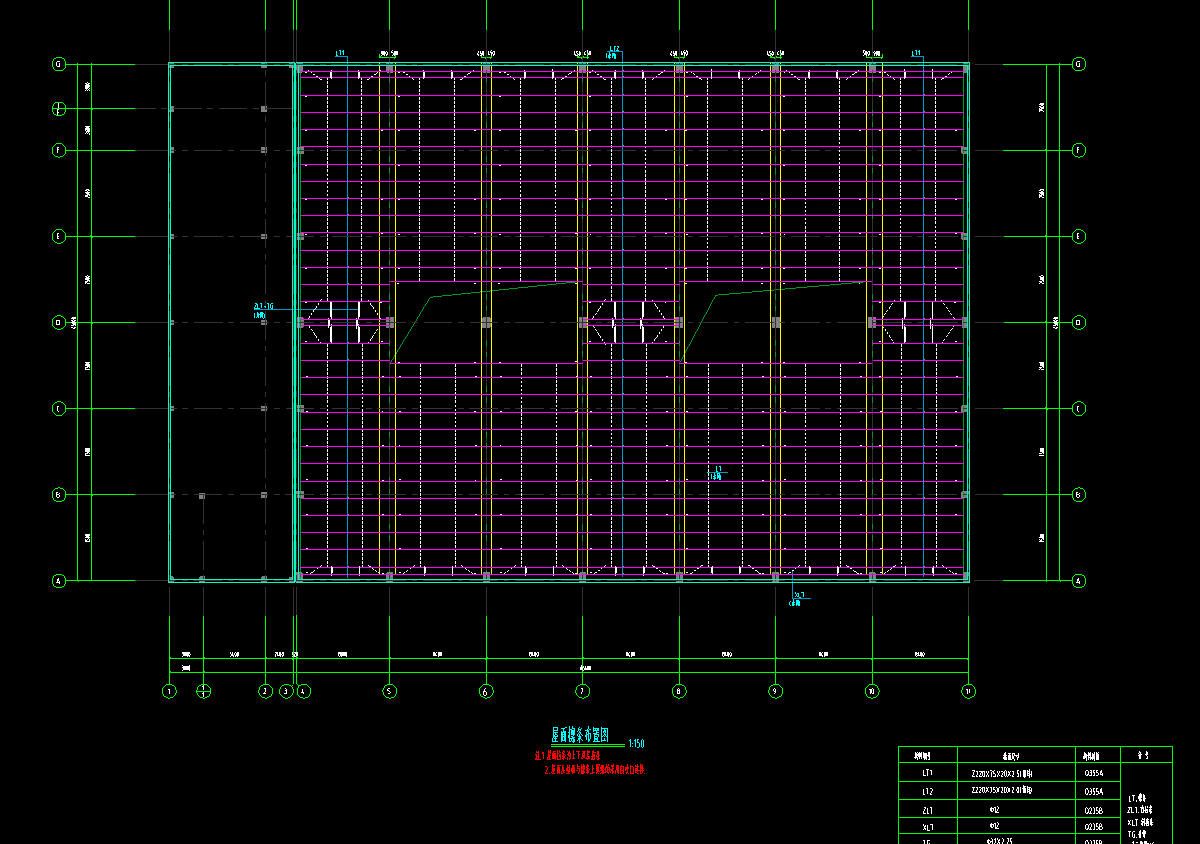Click grid axis bubble A on left side
The image size is (1200, 844).
click(x=58, y=581)
